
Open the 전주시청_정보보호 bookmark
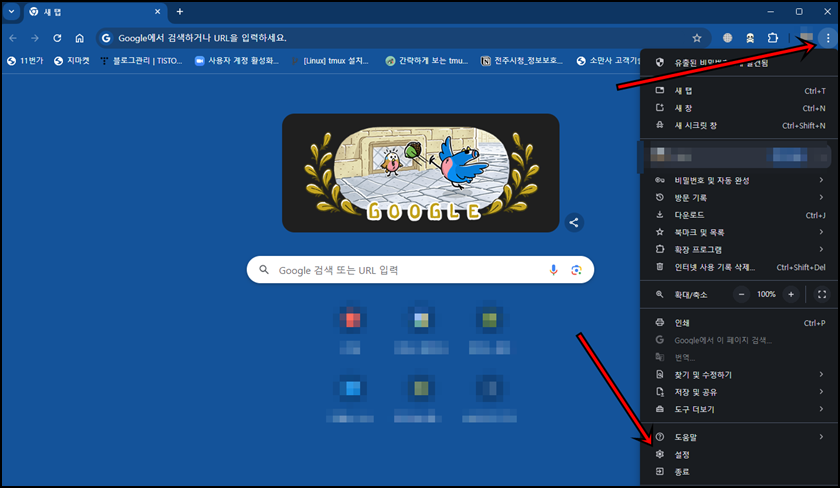tap(522, 61)
